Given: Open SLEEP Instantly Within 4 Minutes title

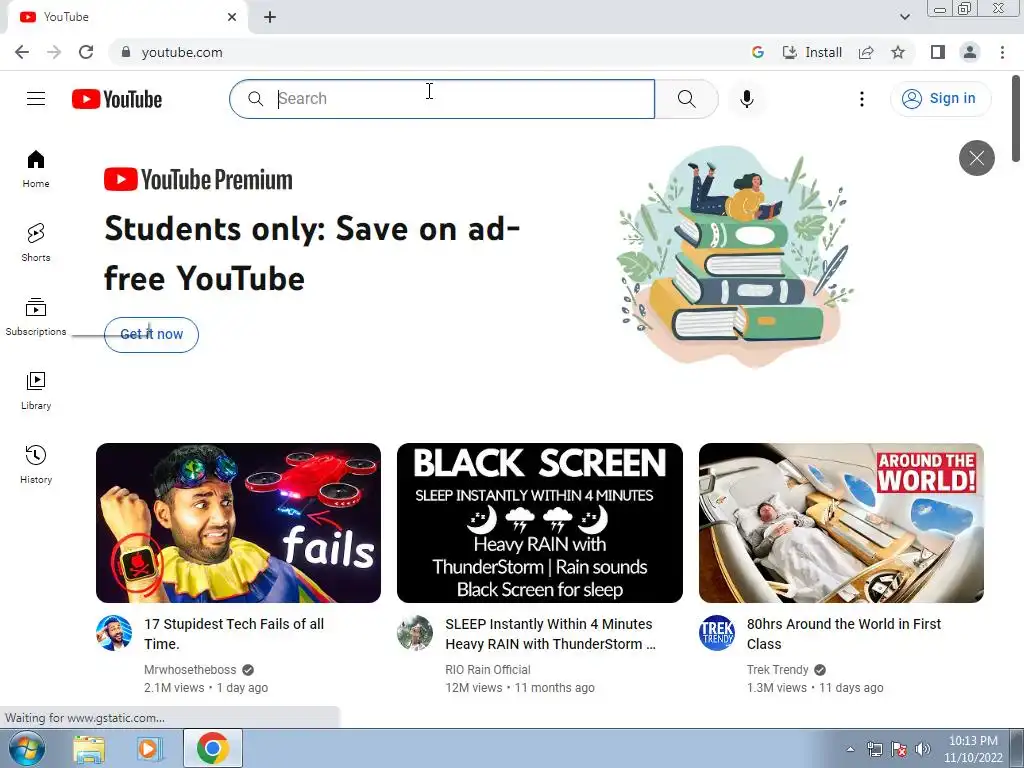Looking at the screenshot, I should click(x=551, y=633).
